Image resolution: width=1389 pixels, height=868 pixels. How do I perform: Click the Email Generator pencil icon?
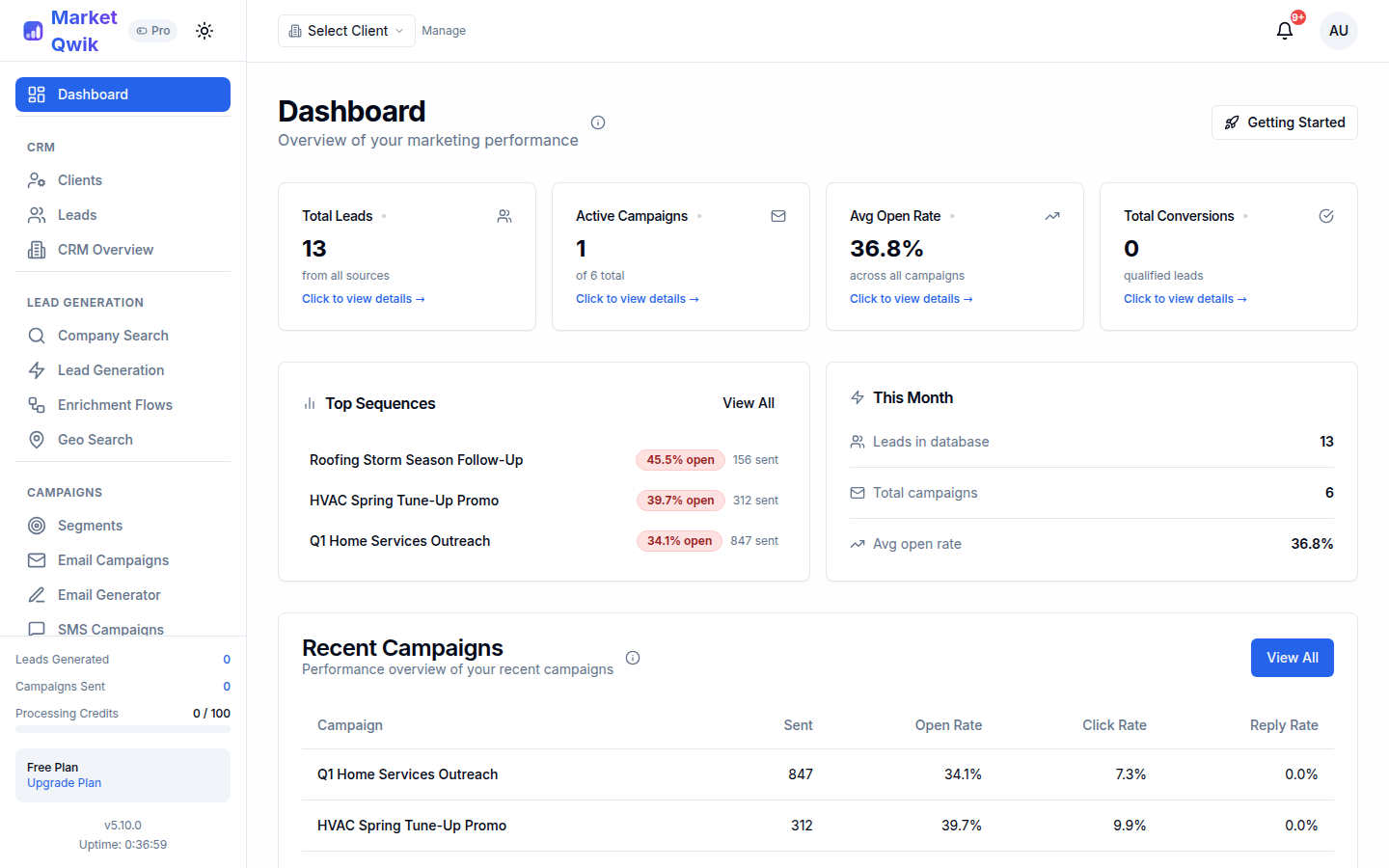click(x=36, y=594)
